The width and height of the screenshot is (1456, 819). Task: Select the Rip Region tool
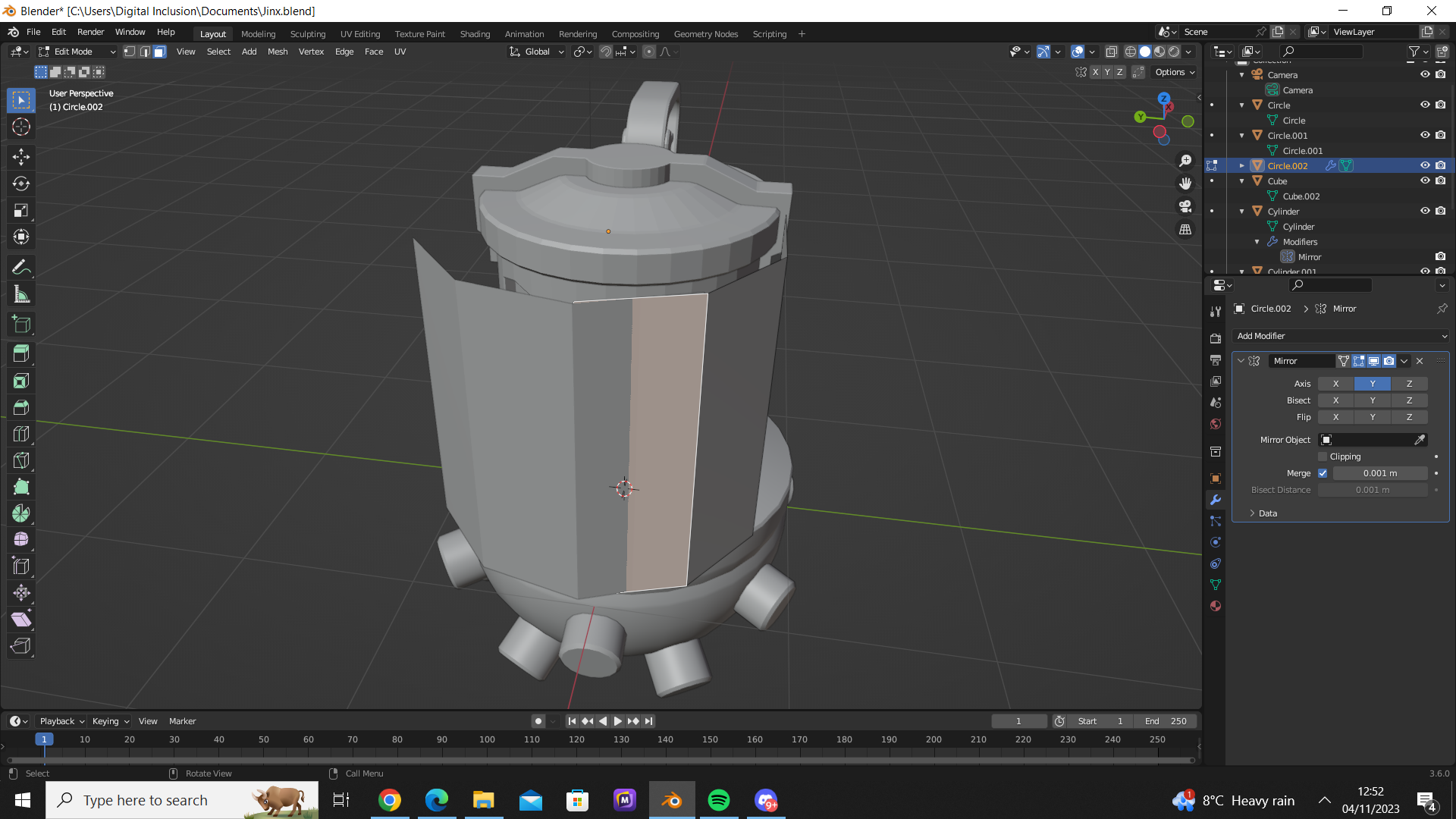pyautogui.click(x=21, y=645)
